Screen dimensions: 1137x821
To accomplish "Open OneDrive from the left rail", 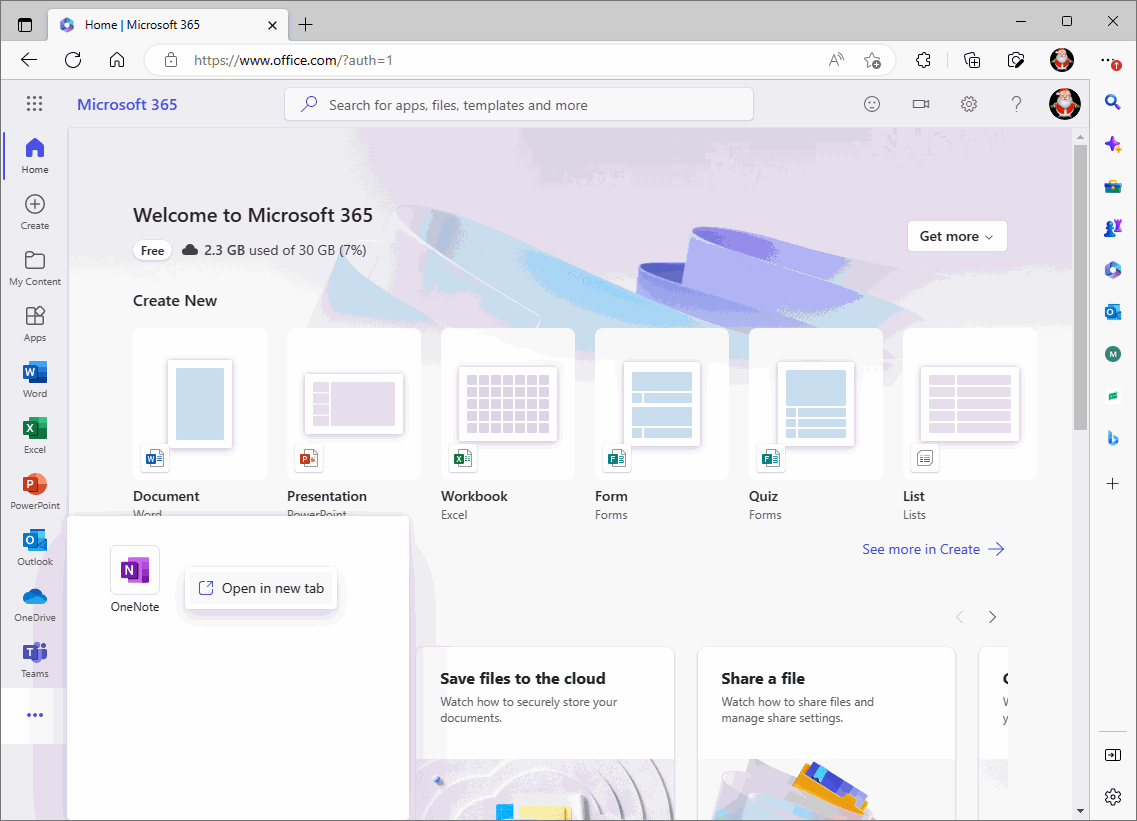I will pyautogui.click(x=35, y=603).
